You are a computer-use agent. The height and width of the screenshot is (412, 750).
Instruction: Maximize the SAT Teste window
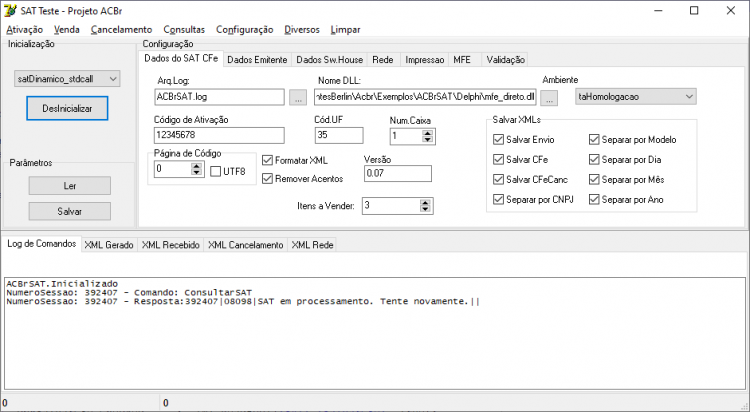[694, 11]
